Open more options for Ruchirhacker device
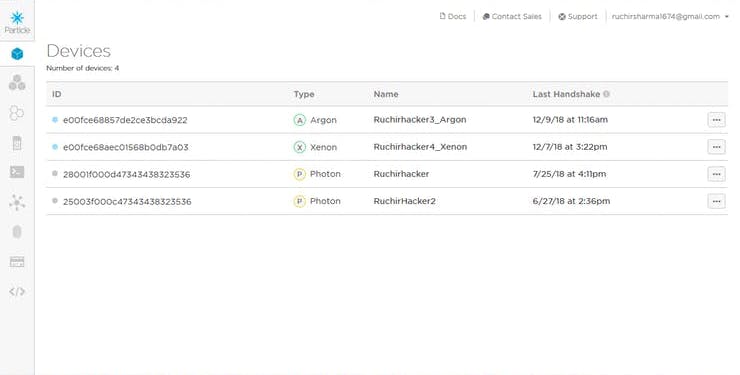740x375 pixels. 716,174
